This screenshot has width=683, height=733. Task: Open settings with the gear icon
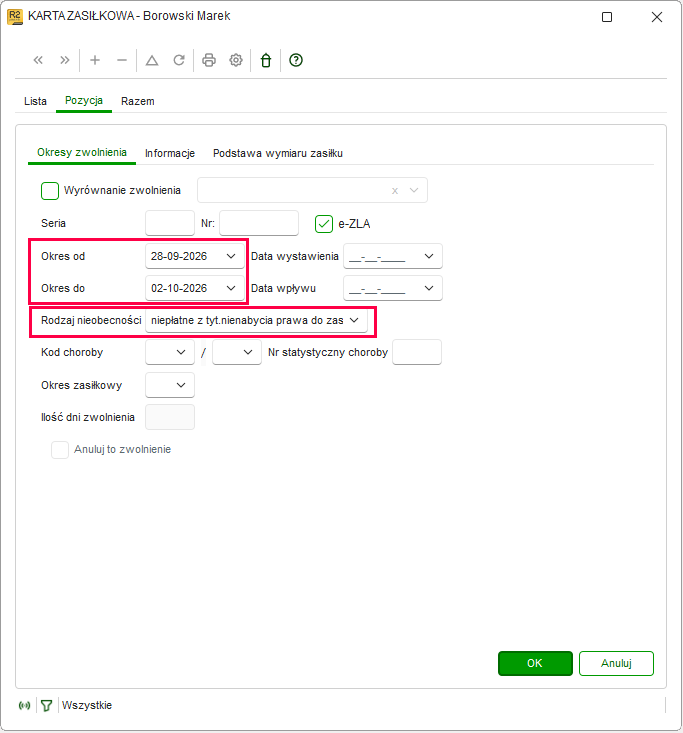[236, 60]
